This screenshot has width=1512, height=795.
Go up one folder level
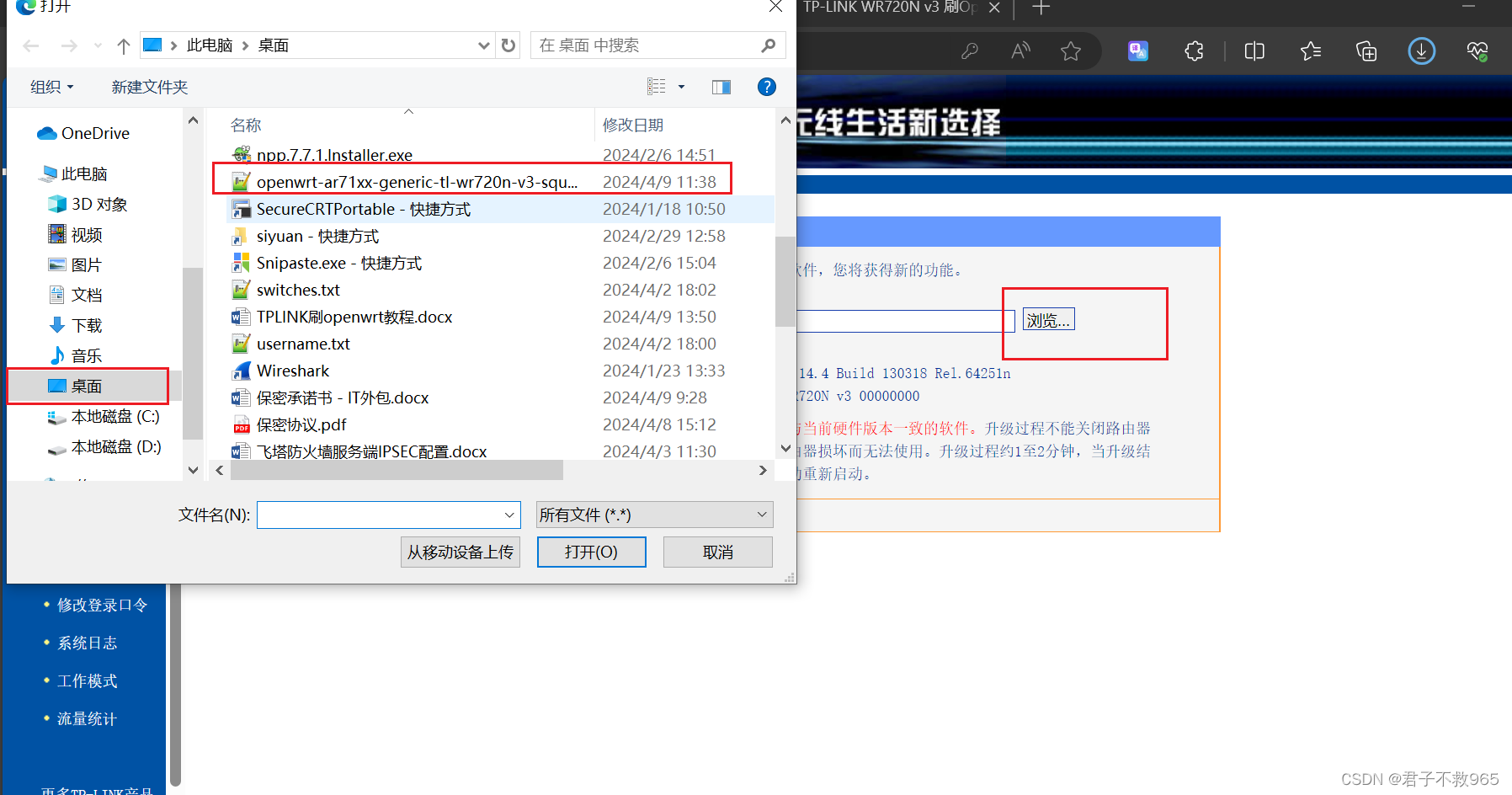124,45
